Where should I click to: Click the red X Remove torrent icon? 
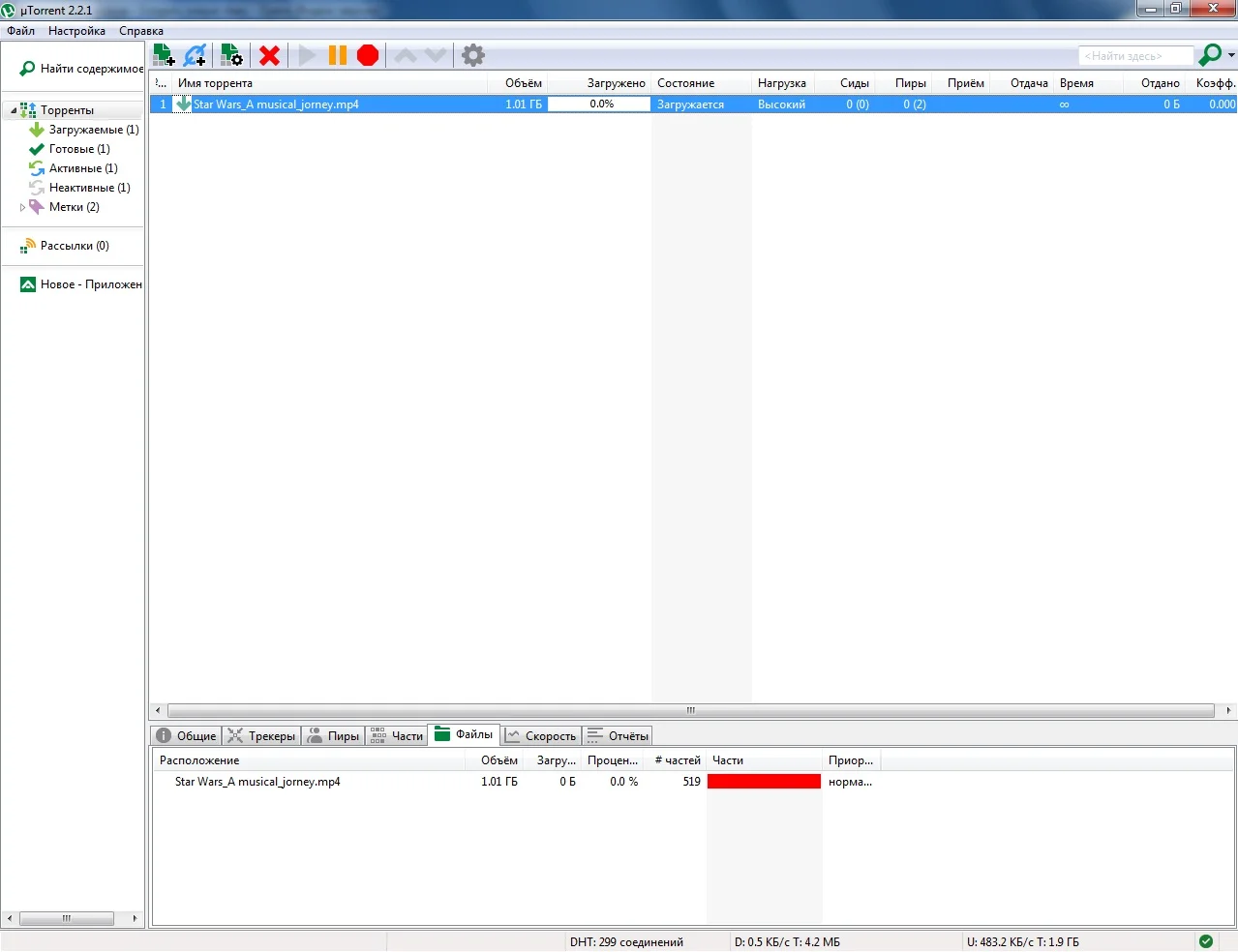point(270,55)
